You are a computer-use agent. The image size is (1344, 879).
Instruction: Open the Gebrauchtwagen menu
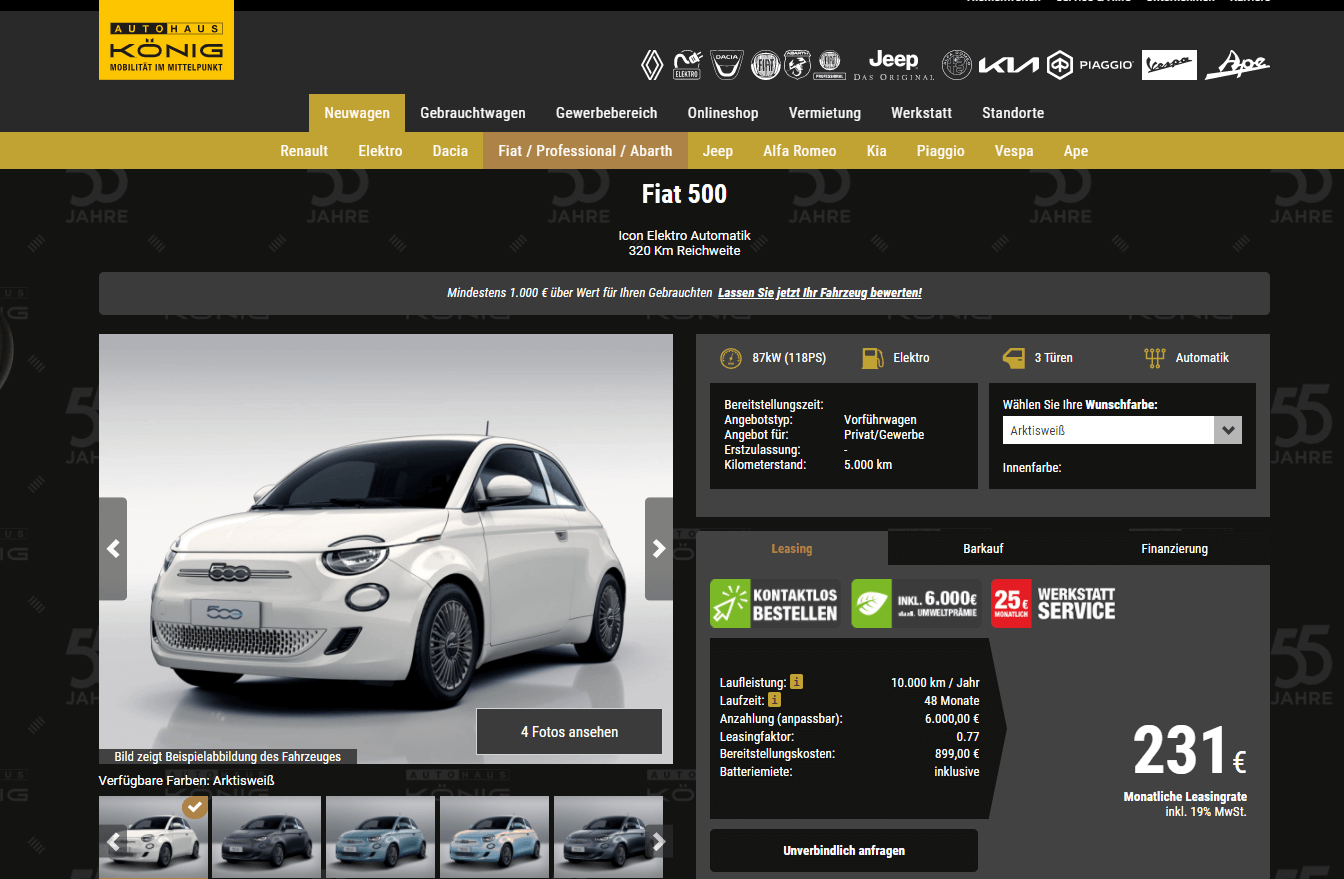(472, 113)
